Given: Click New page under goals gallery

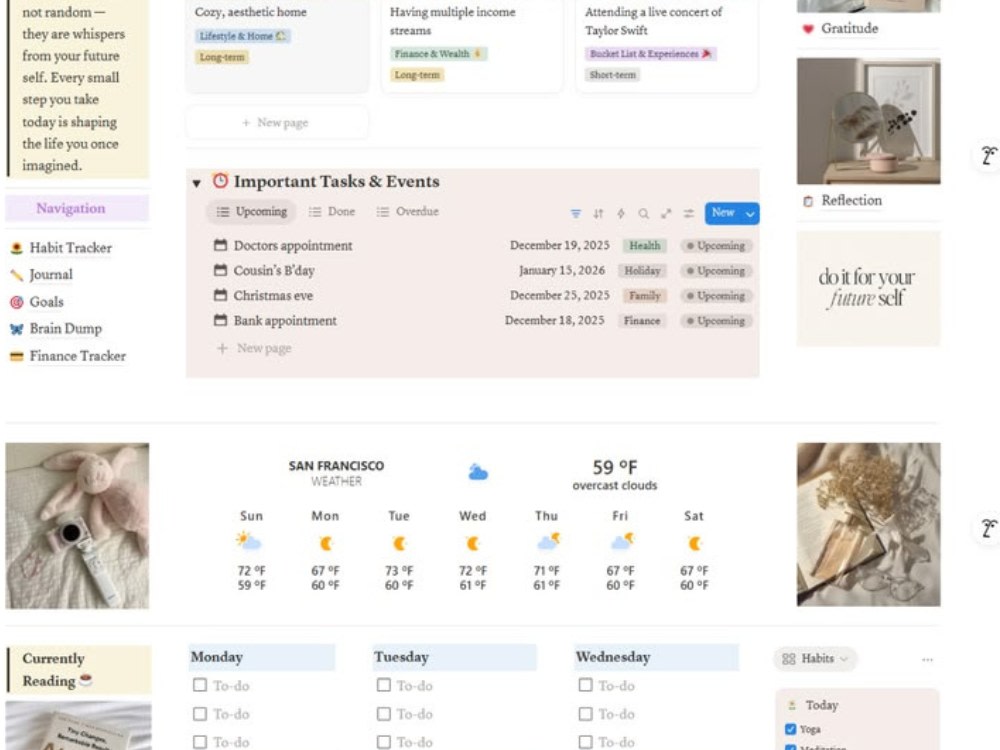Looking at the screenshot, I should pos(276,122).
